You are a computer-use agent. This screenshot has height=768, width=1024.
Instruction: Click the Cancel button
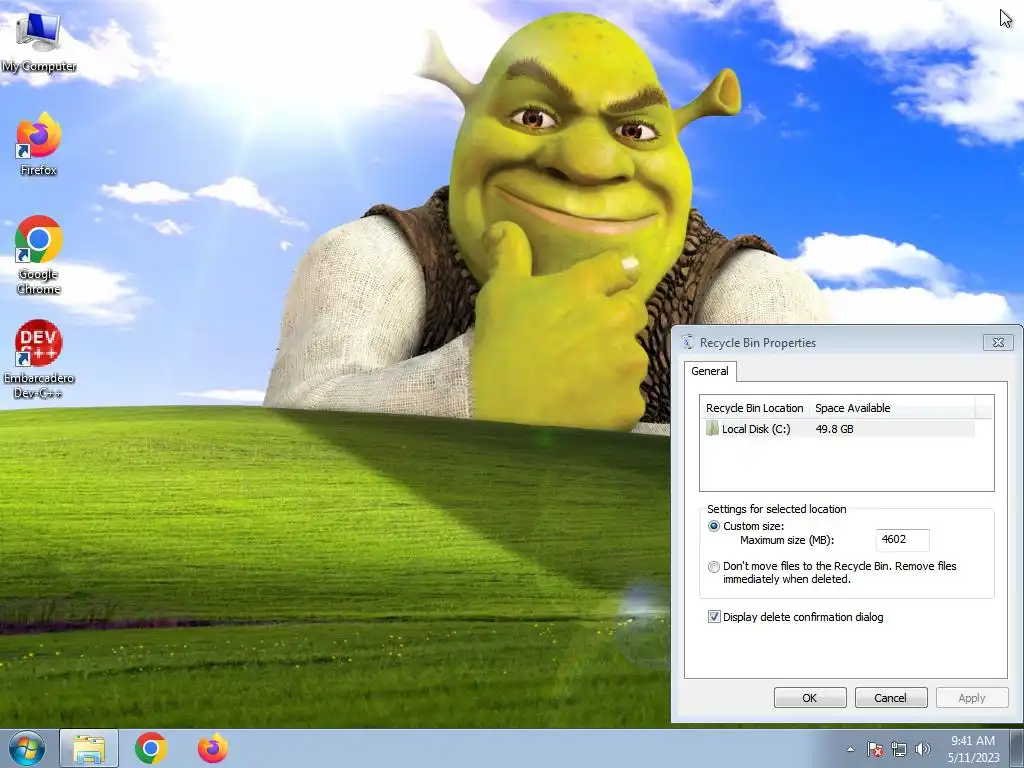tap(891, 697)
